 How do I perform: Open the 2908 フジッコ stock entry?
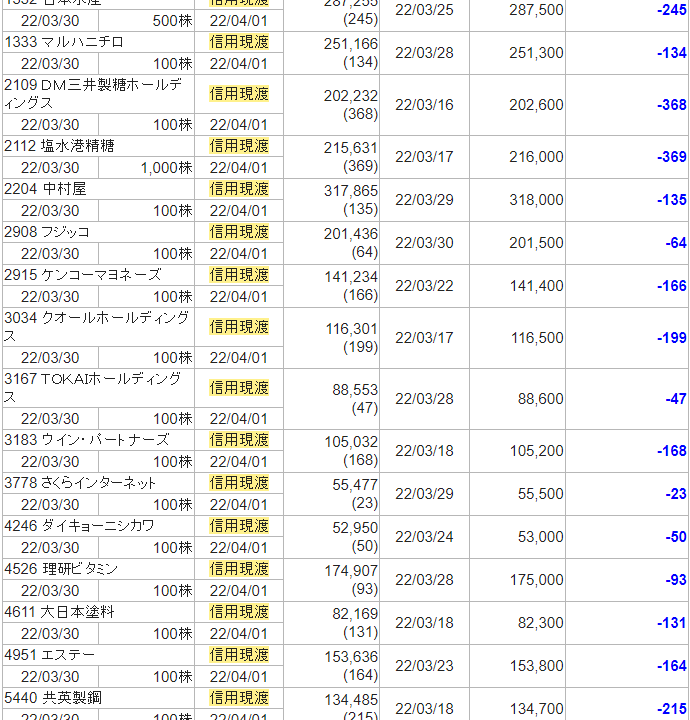(x=47, y=232)
